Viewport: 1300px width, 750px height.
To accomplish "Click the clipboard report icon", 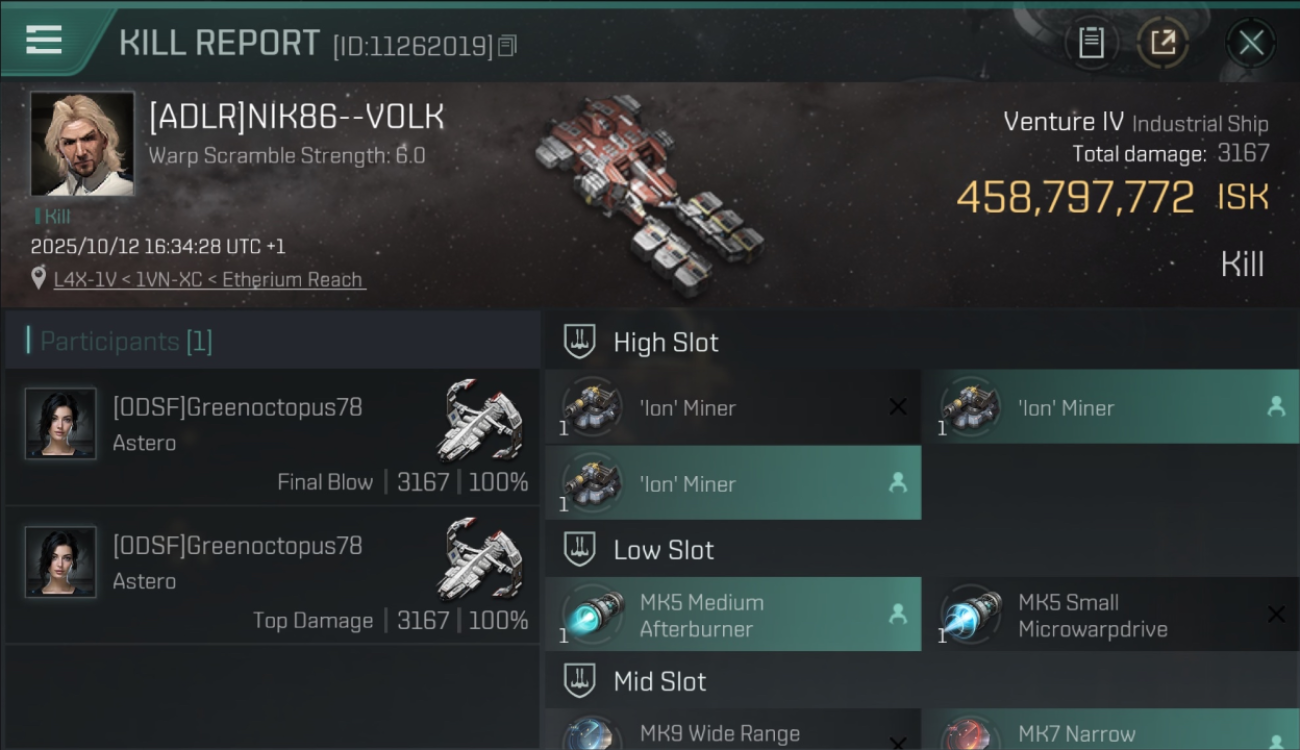I will click(x=1091, y=42).
